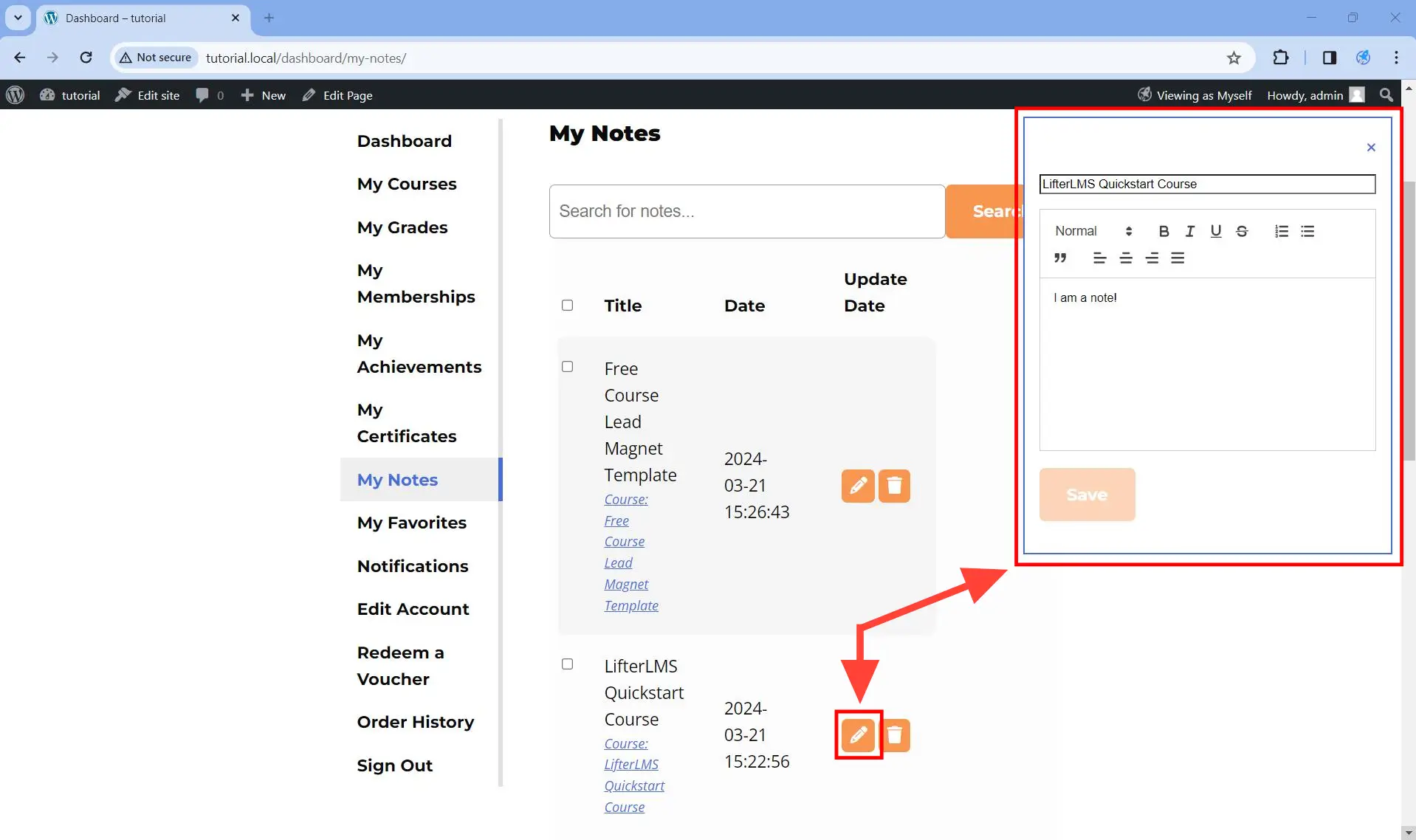Open the Howdy, admin account menu
The image size is (1416, 840).
click(x=1316, y=95)
